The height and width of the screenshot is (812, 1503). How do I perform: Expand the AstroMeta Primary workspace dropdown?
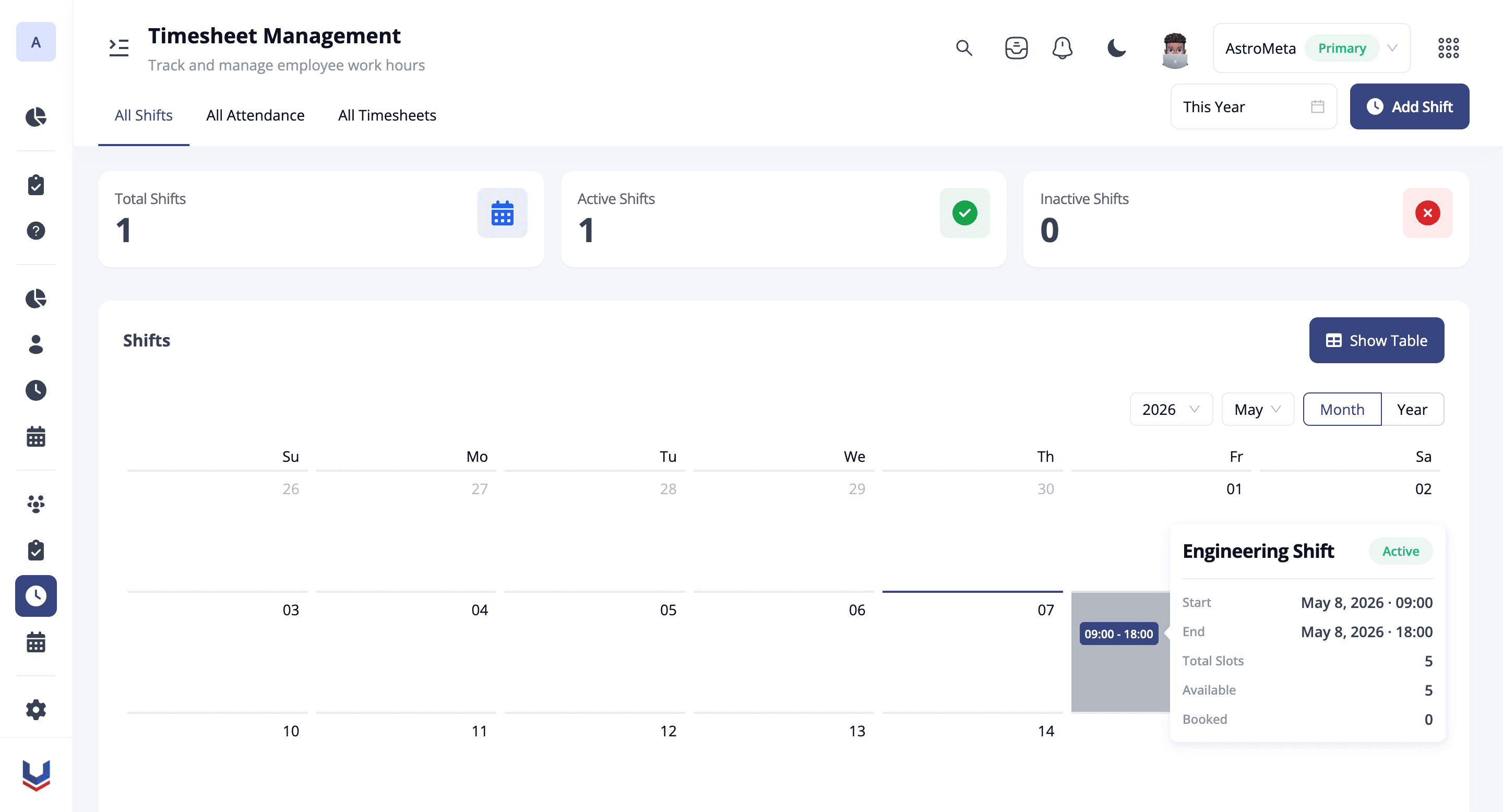click(1311, 48)
